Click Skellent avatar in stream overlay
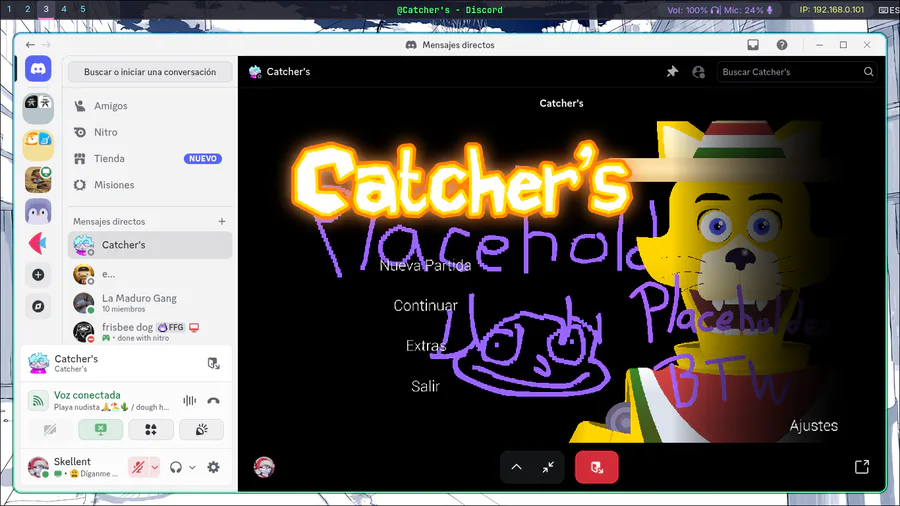 coord(264,467)
